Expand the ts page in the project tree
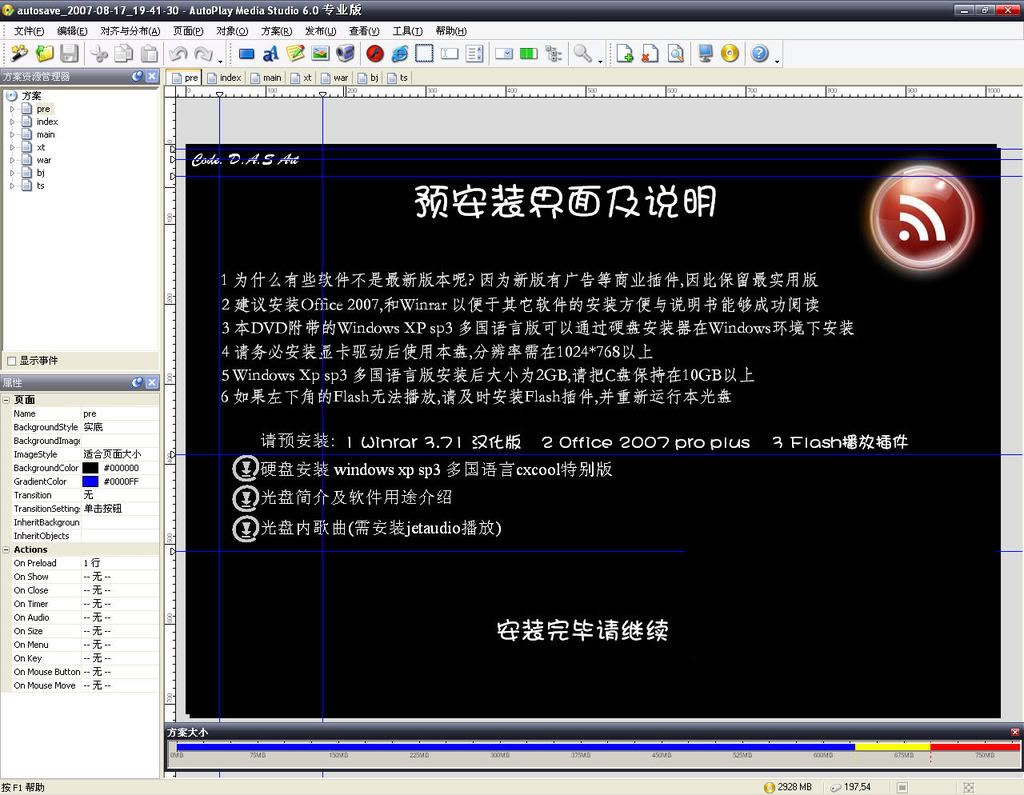The width and height of the screenshot is (1024, 795). [x=12, y=186]
